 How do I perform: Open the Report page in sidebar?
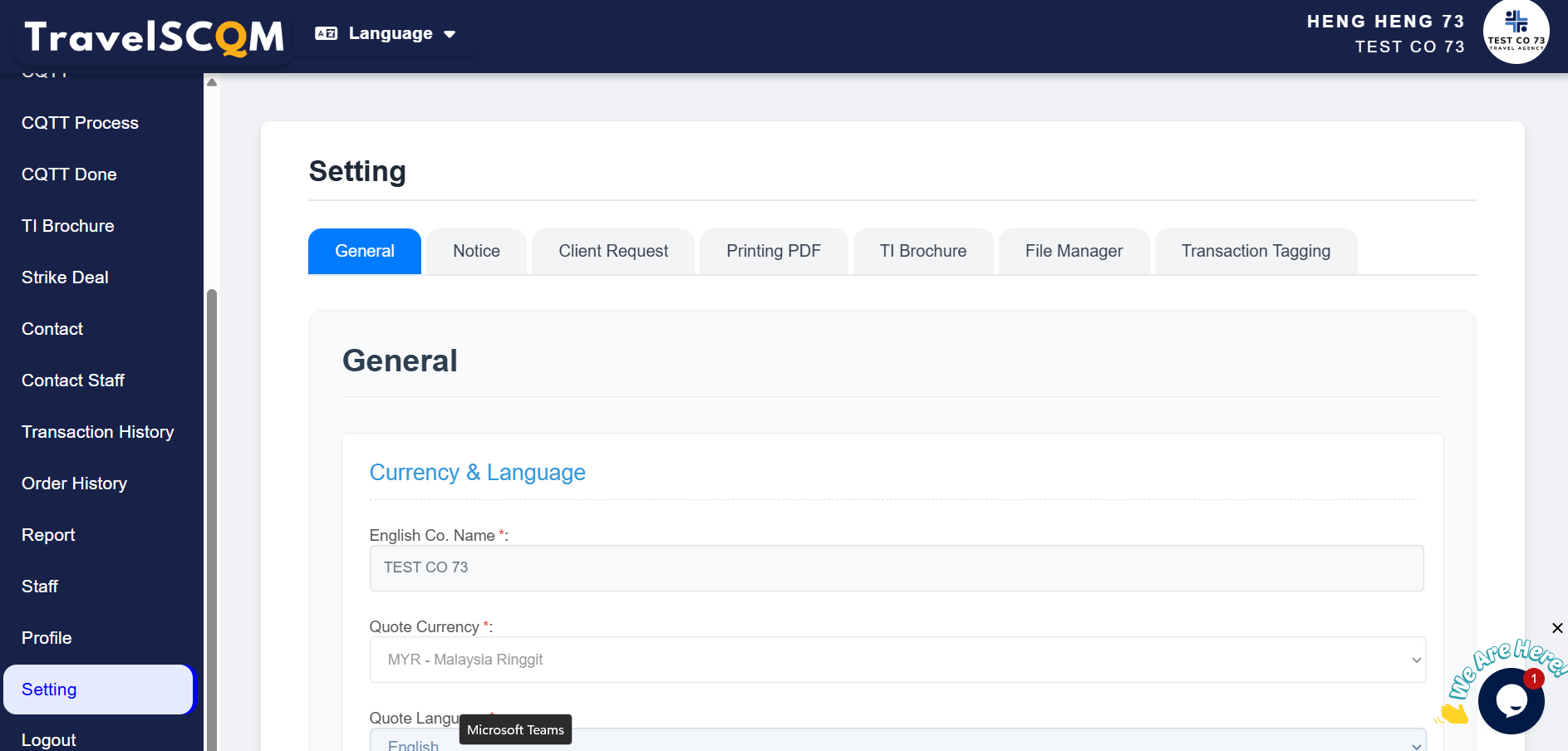pos(48,535)
